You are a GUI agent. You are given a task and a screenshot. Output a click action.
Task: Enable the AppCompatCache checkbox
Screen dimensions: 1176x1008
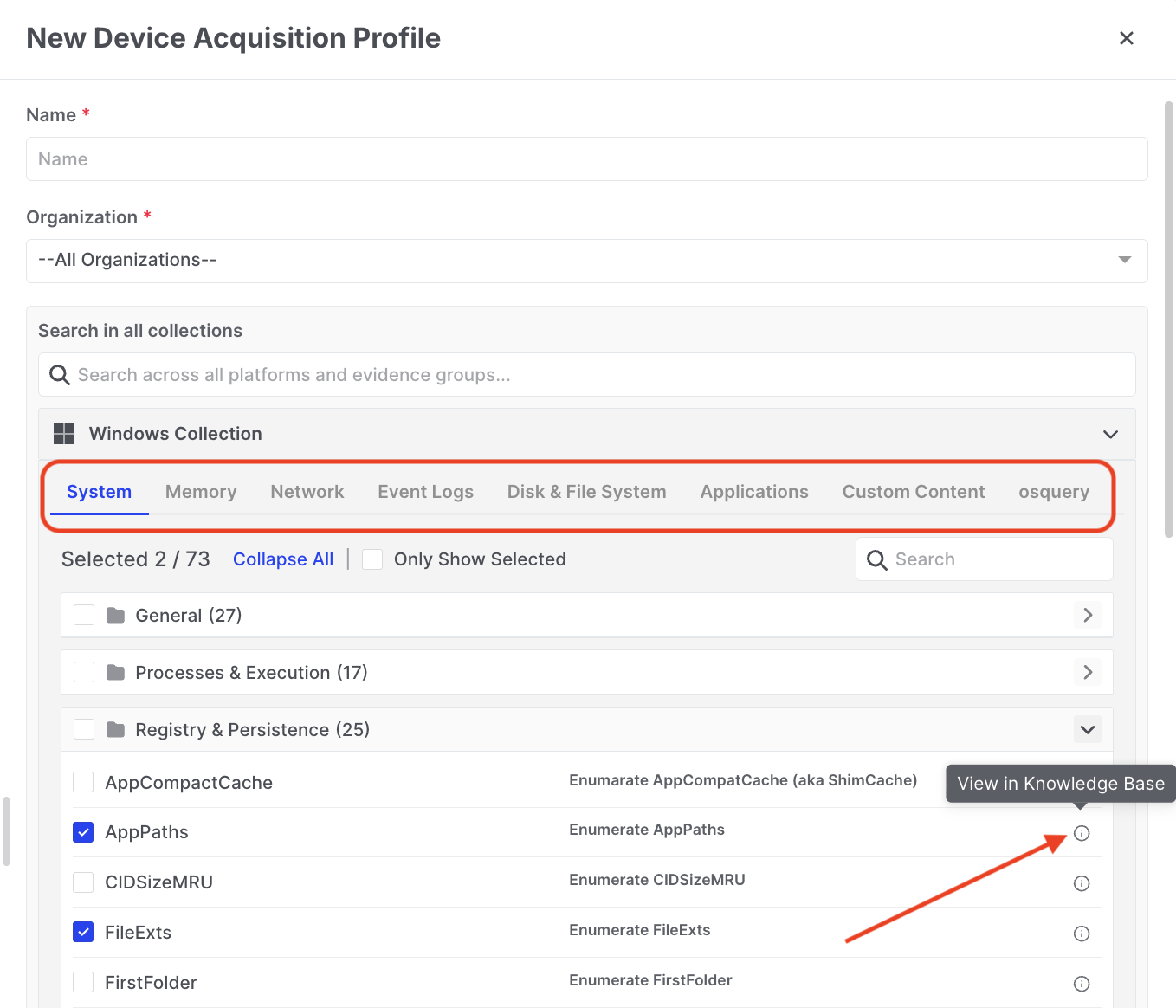point(84,782)
